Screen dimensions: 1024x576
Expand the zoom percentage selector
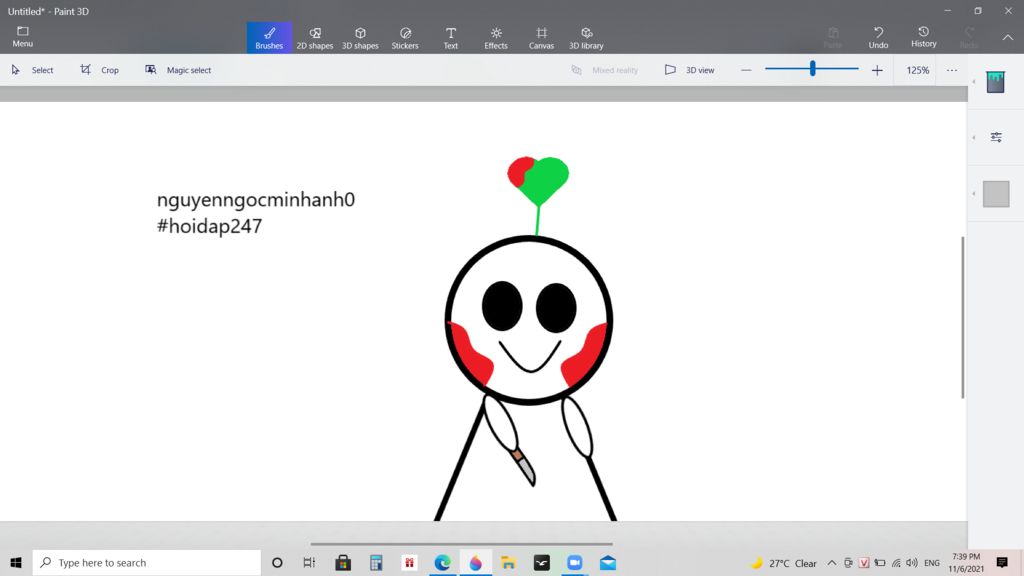[x=916, y=70]
